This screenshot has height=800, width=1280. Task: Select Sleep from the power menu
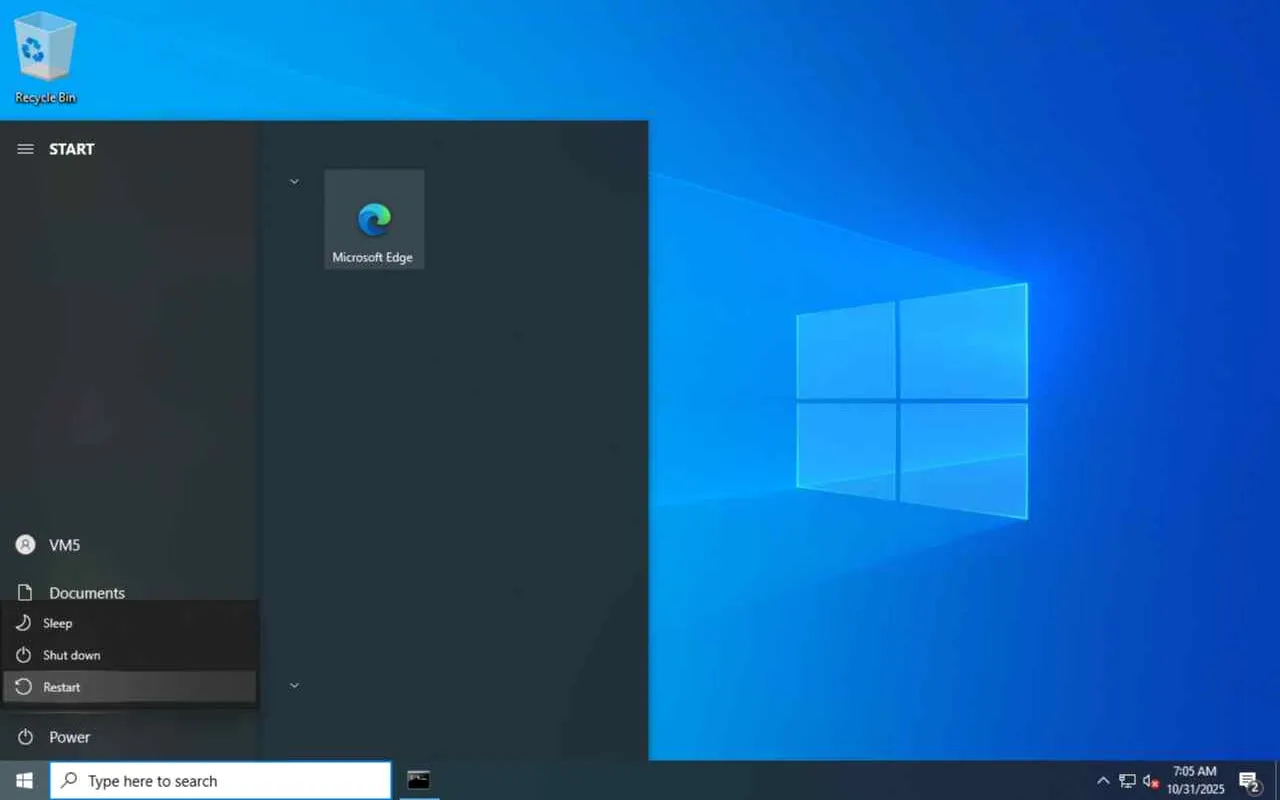pyautogui.click(x=130, y=623)
